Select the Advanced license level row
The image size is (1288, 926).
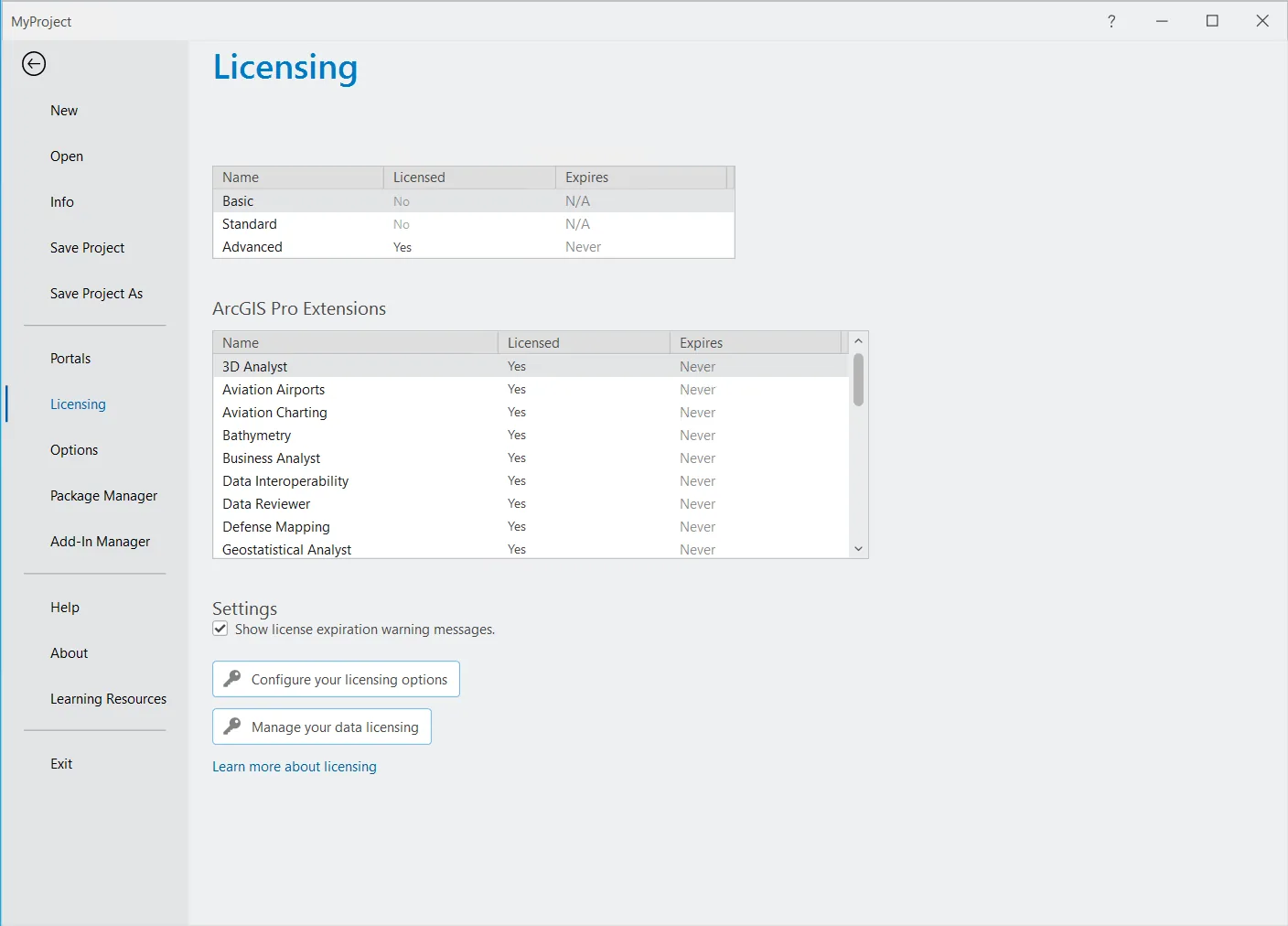474,247
